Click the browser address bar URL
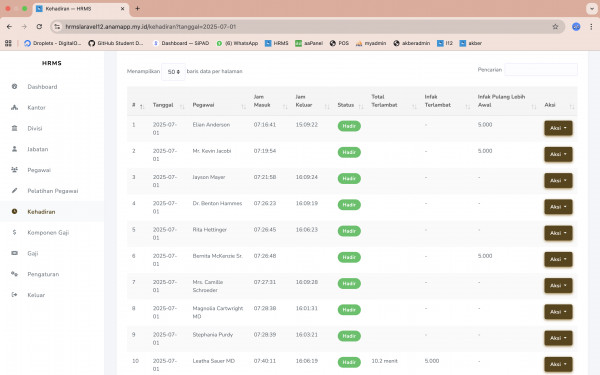 150,26
